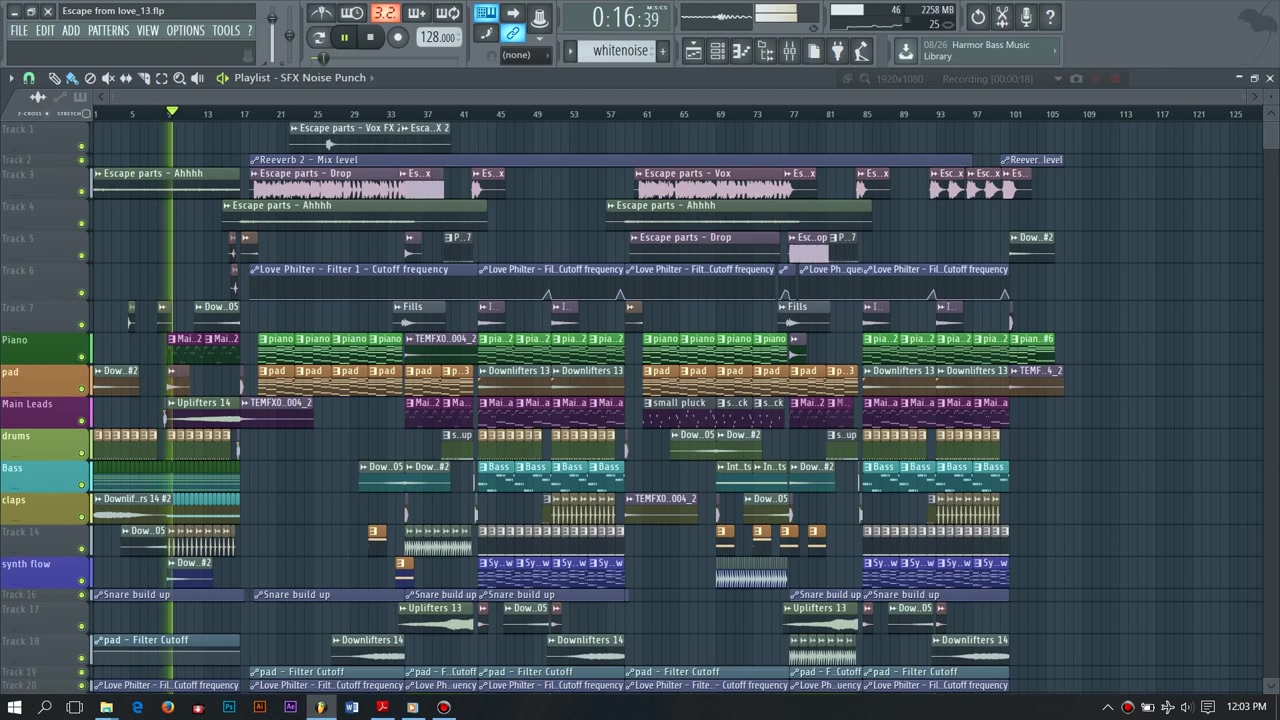Open the TOOLS menu
1280x720 pixels.
[x=226, y=31]
